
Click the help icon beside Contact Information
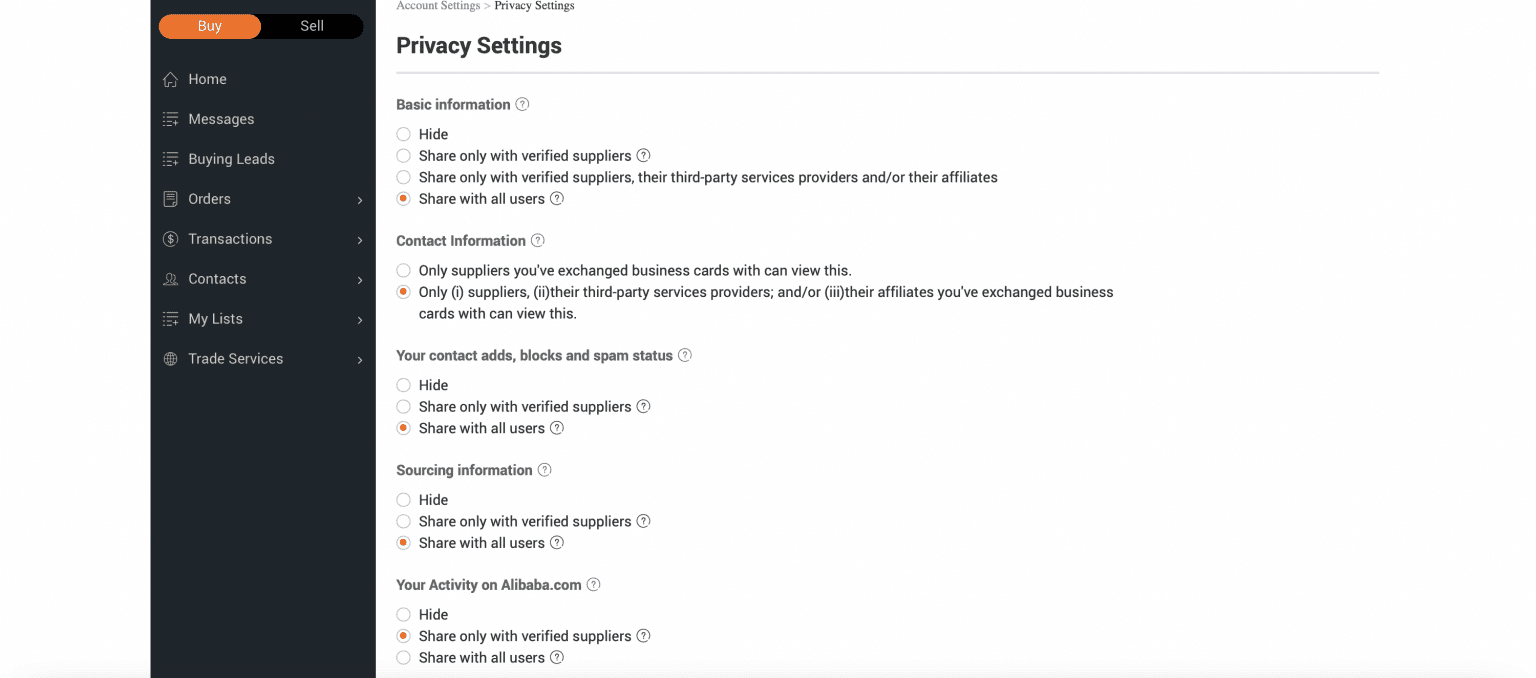point(538,241)
